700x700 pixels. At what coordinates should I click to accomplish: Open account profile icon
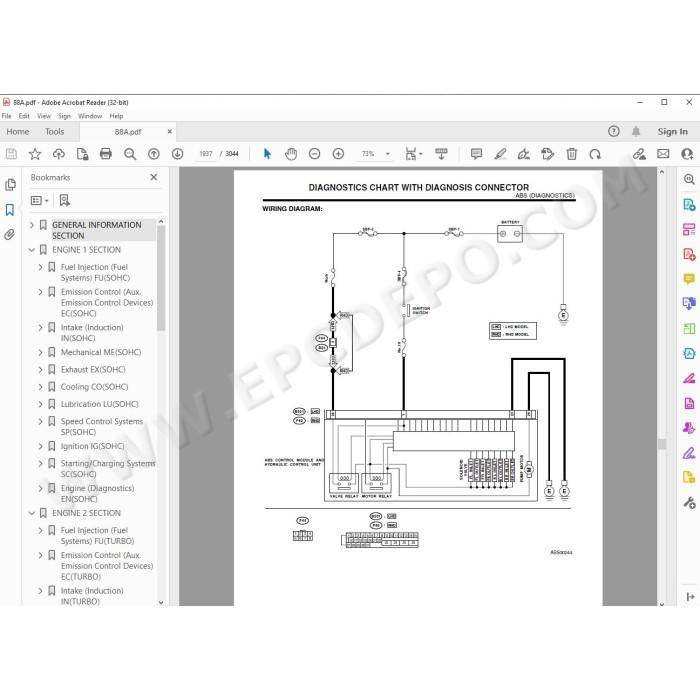point(687,154)
